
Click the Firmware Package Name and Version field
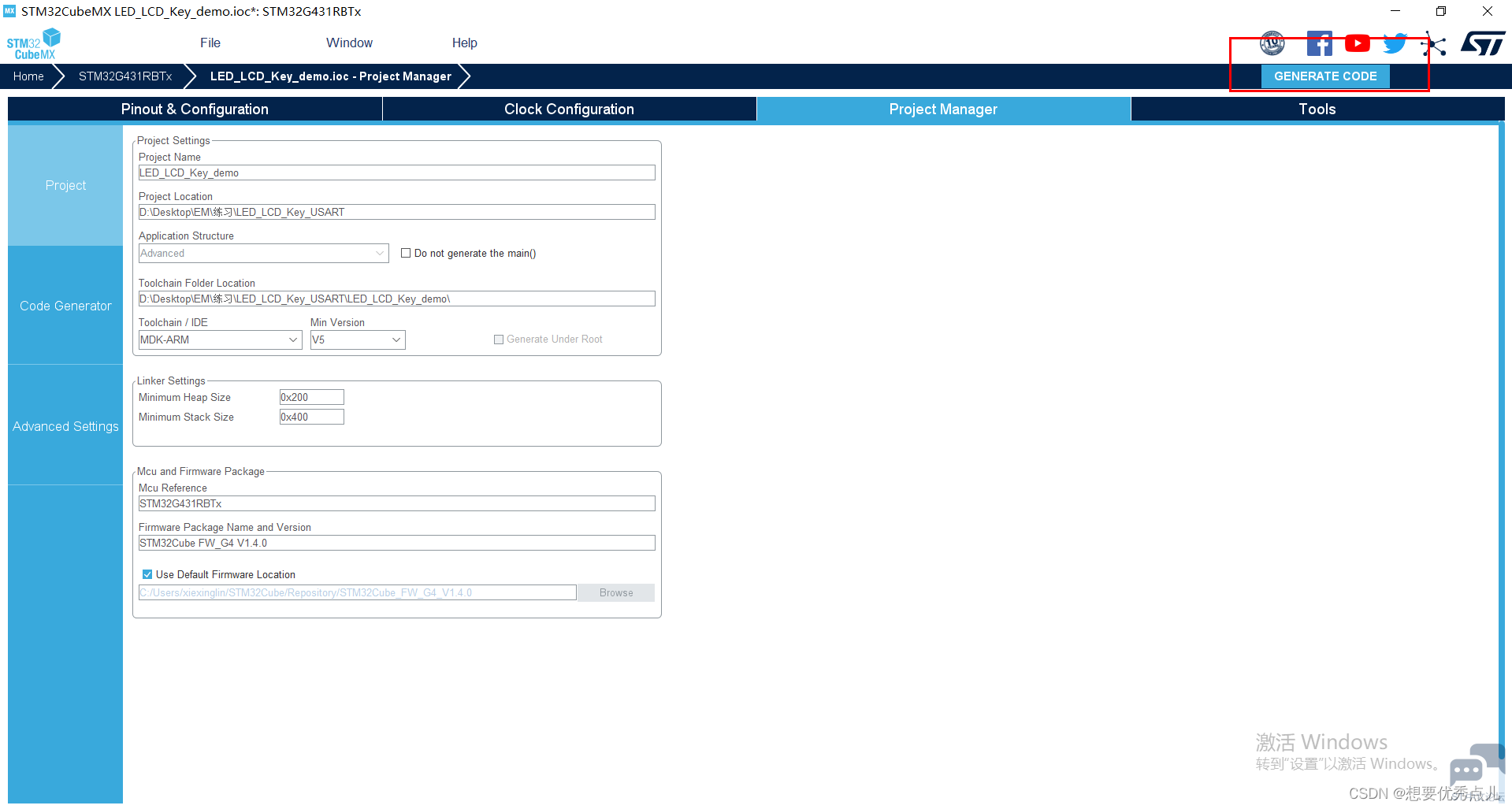pyautogui.click(x=396, y=543)
